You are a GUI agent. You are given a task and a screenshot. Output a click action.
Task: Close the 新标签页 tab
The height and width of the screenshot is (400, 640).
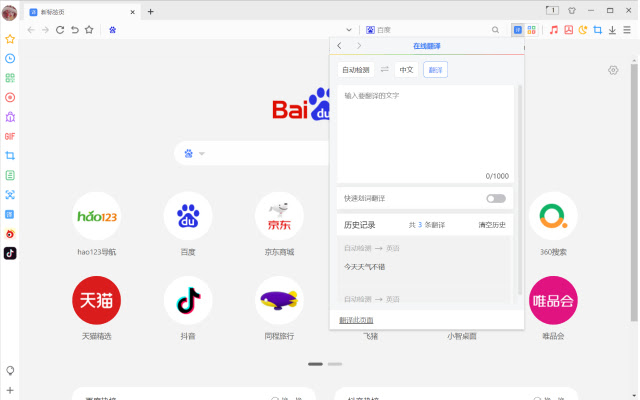coord(133,12)
